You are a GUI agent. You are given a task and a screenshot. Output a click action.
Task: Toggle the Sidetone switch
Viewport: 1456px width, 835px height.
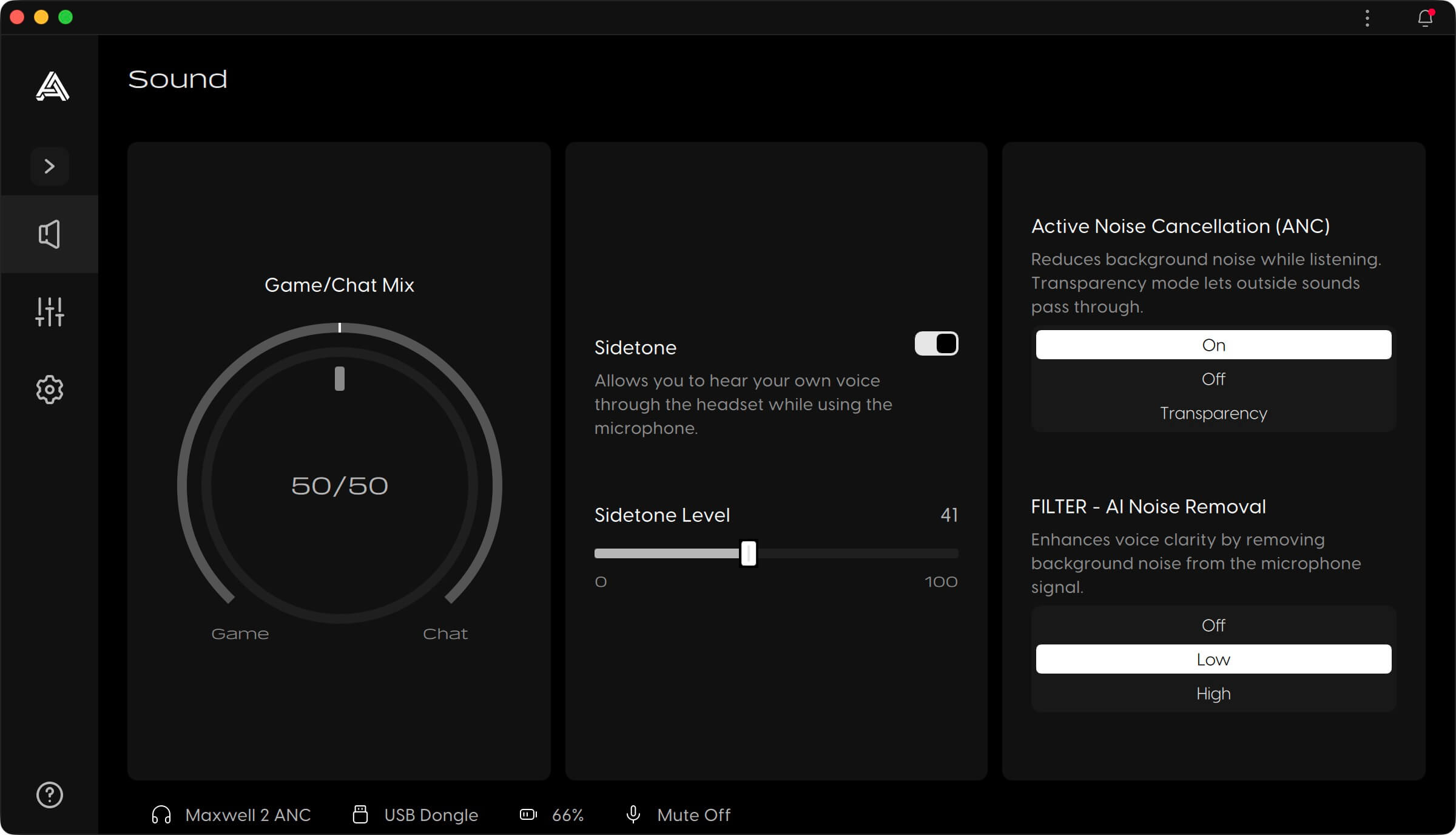click(x=936, y=343)
